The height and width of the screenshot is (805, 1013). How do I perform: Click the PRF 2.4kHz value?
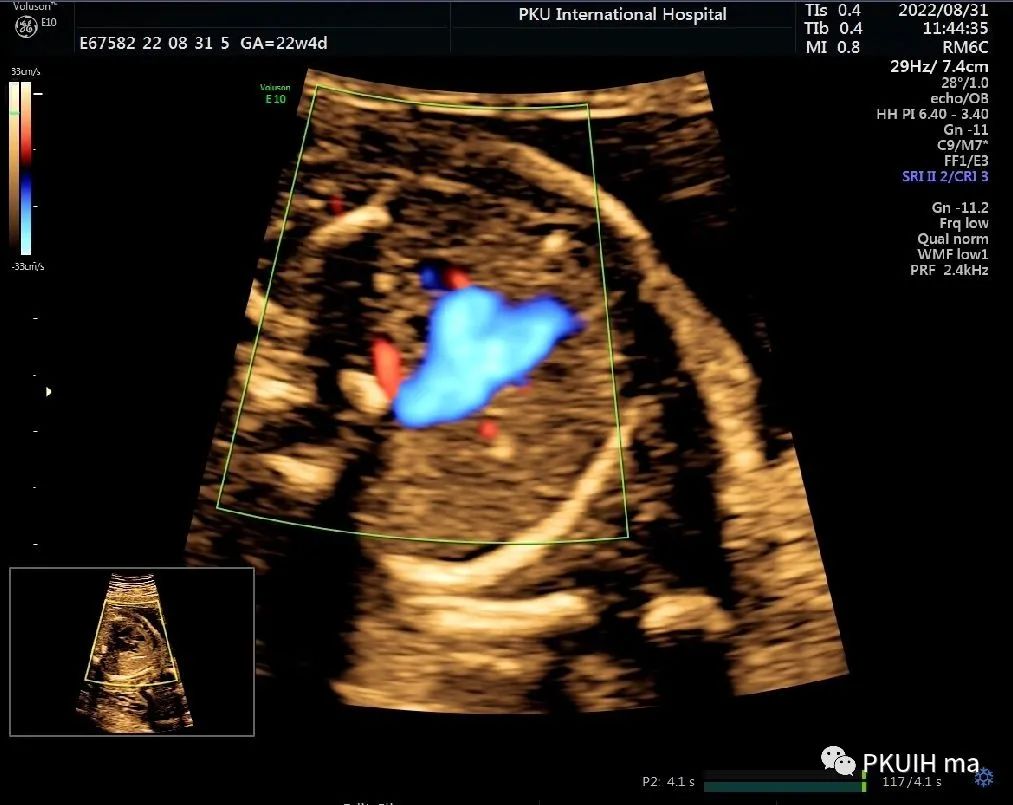[x=949, y=269]
